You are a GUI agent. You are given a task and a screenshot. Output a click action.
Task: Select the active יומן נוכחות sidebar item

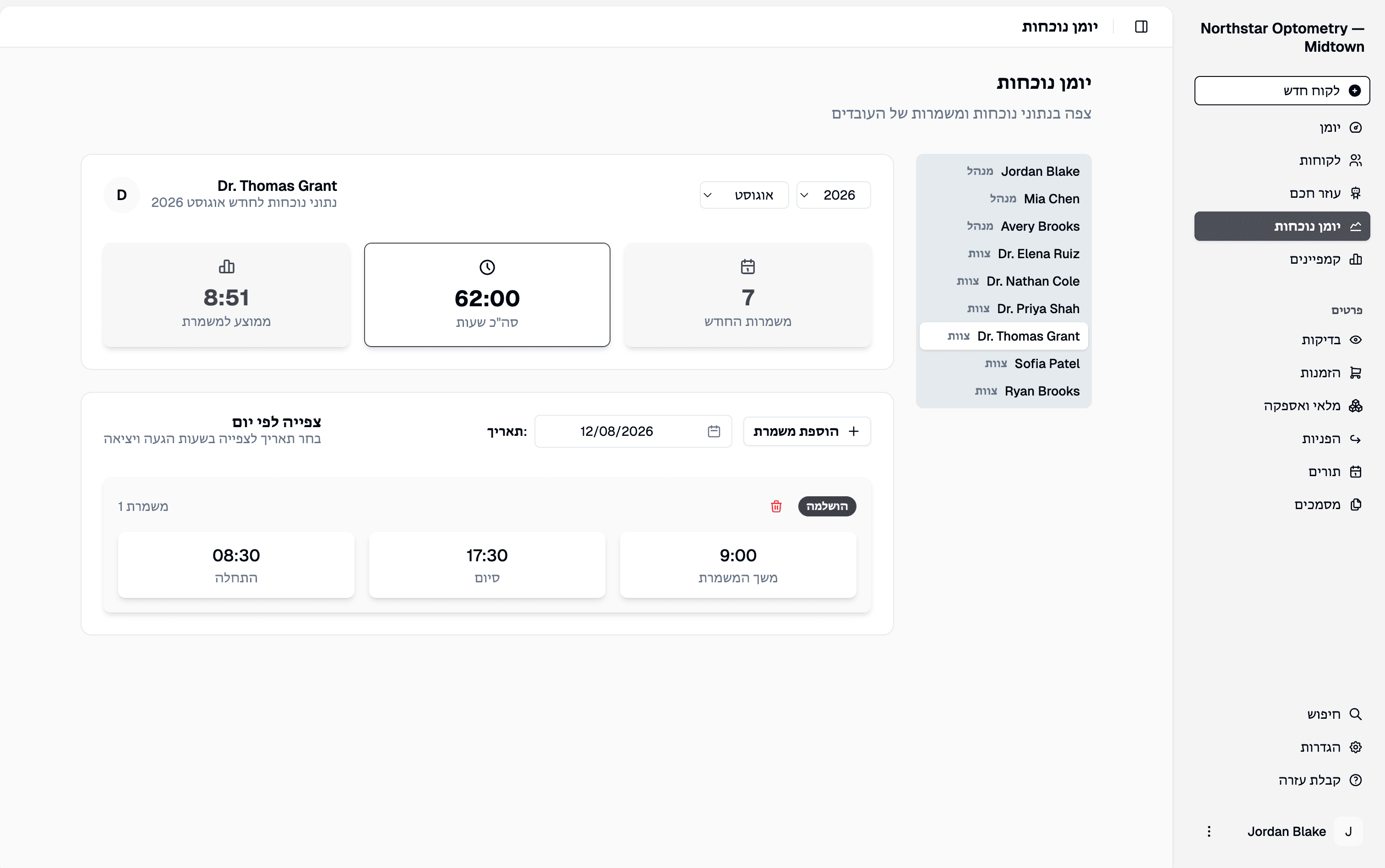pos(1282,226)
